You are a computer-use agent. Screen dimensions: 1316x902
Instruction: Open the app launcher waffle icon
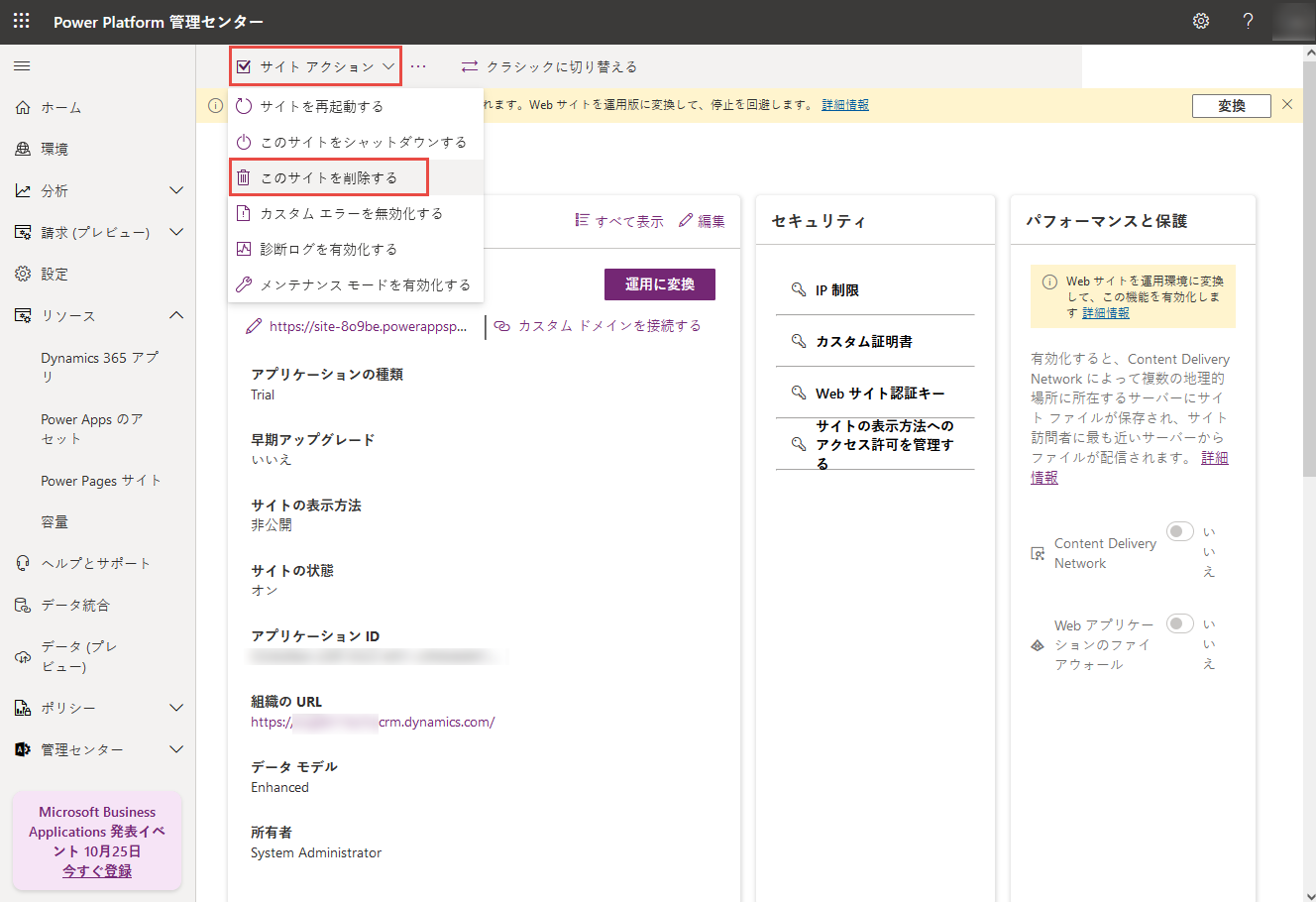22,21
